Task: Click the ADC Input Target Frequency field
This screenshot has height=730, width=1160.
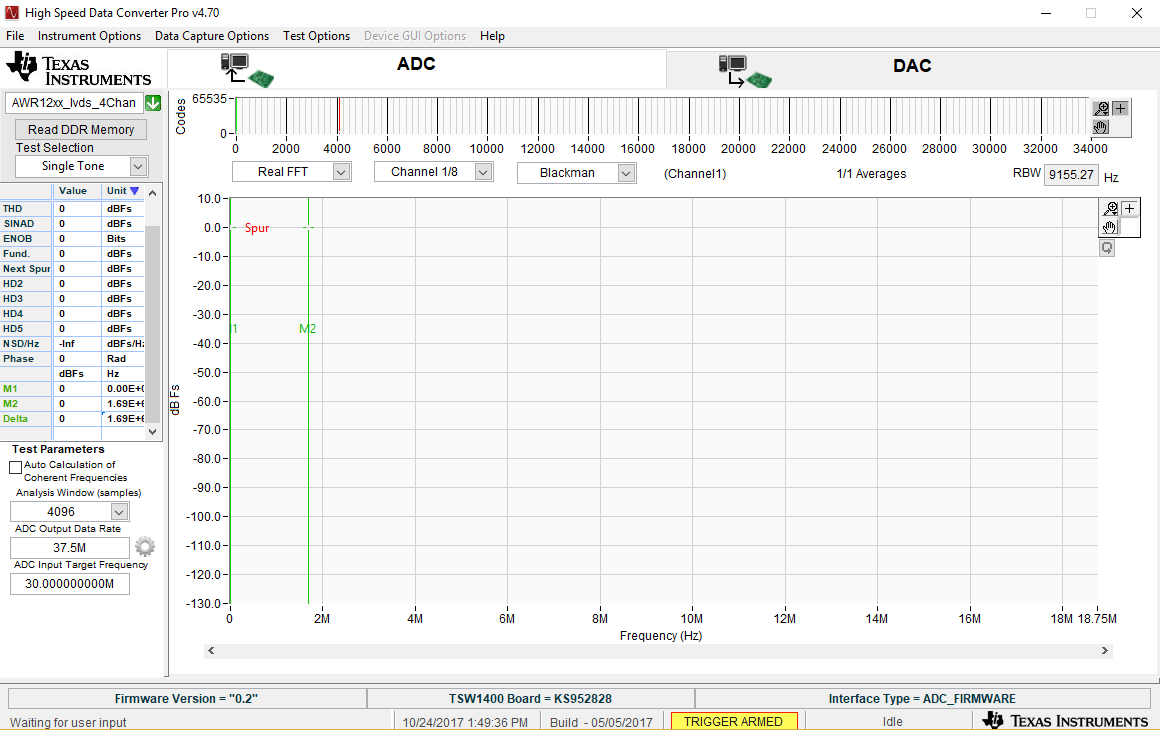Action: coord(70,584)
